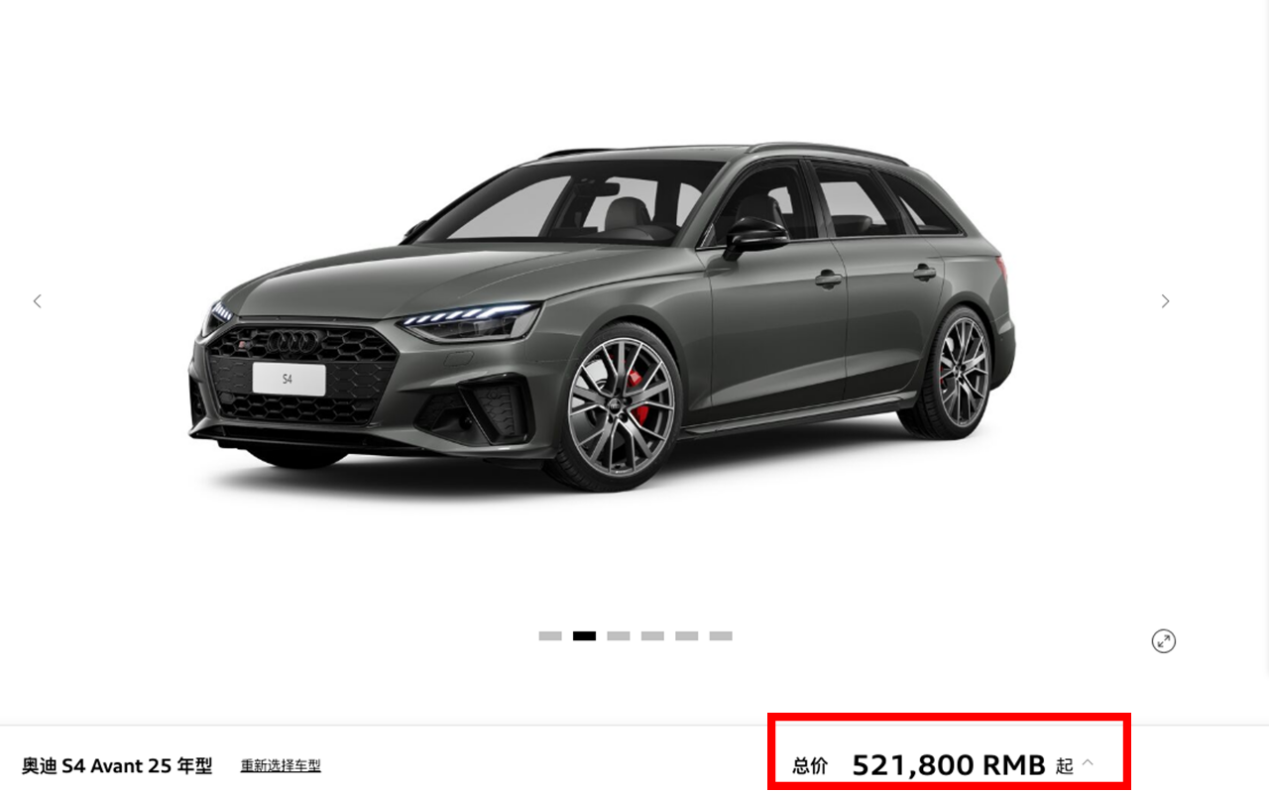Jump to the fourth carousel indicator dash

[x=652, y=636]
